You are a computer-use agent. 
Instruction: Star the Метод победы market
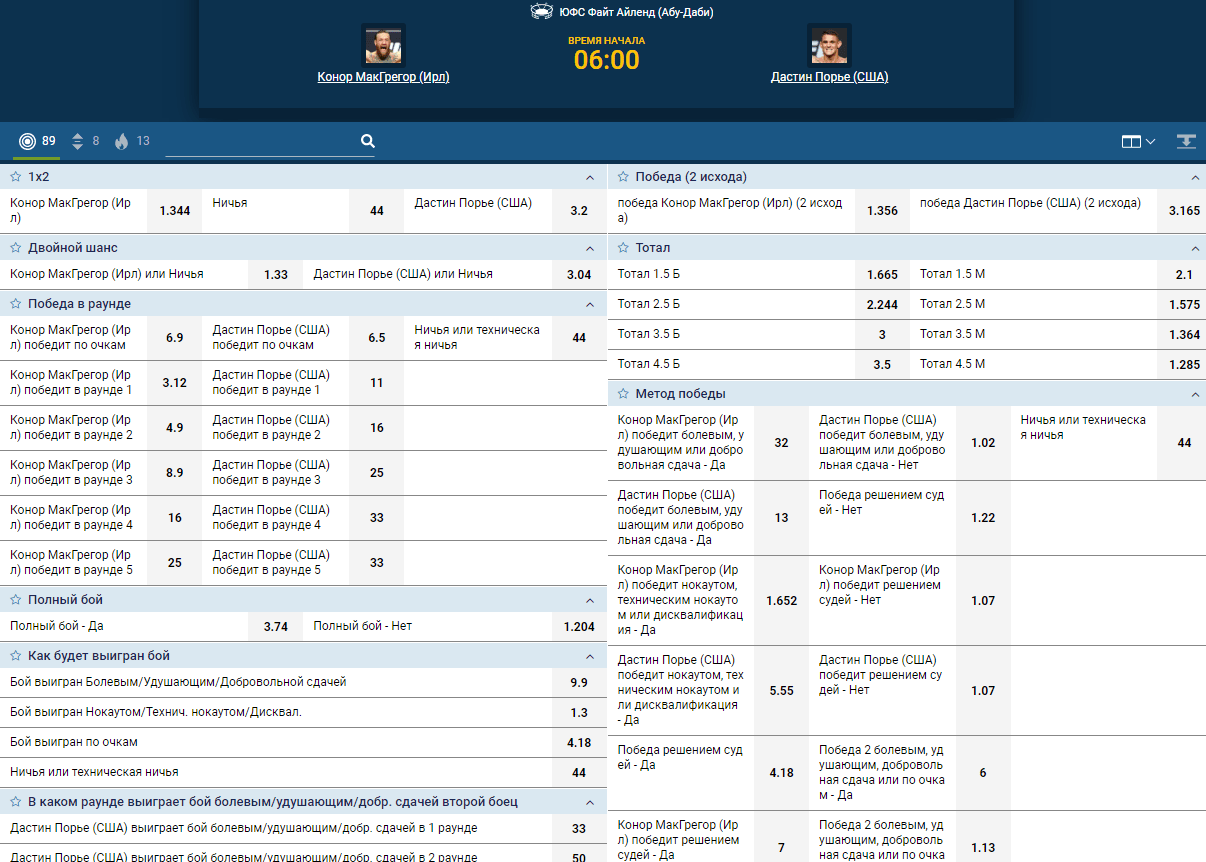[x=624, y=394]
